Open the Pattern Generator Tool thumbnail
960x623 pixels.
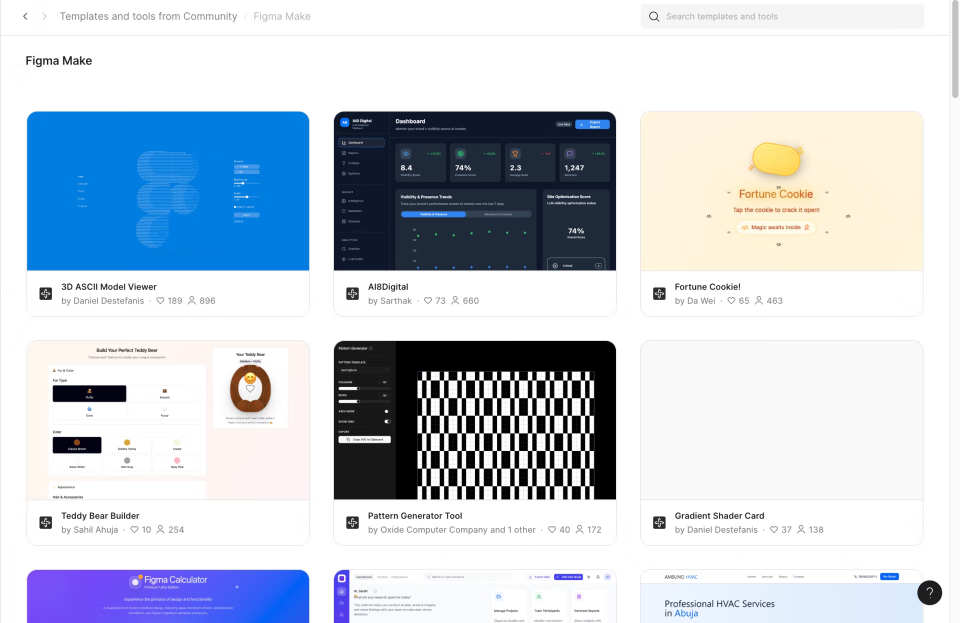(474, 420)
